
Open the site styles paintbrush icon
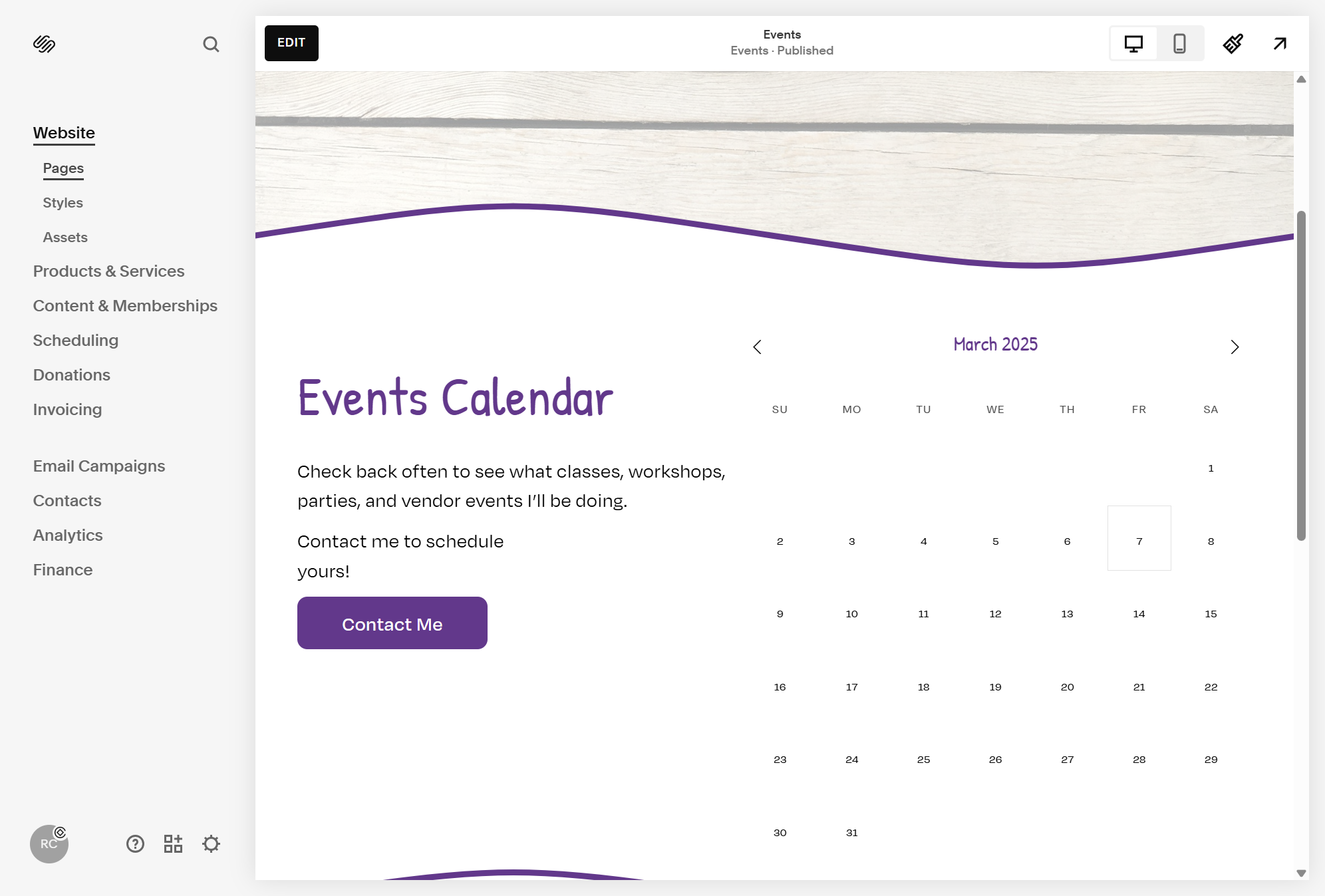[x=1233, y=44]
